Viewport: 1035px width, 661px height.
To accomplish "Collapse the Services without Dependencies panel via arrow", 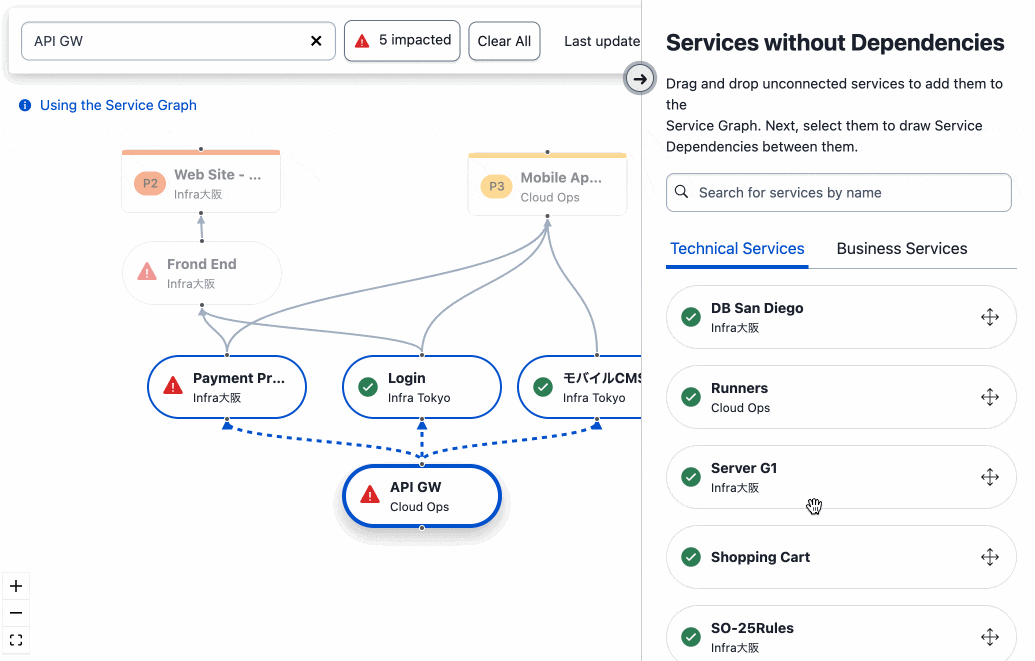I will (639, 77).
